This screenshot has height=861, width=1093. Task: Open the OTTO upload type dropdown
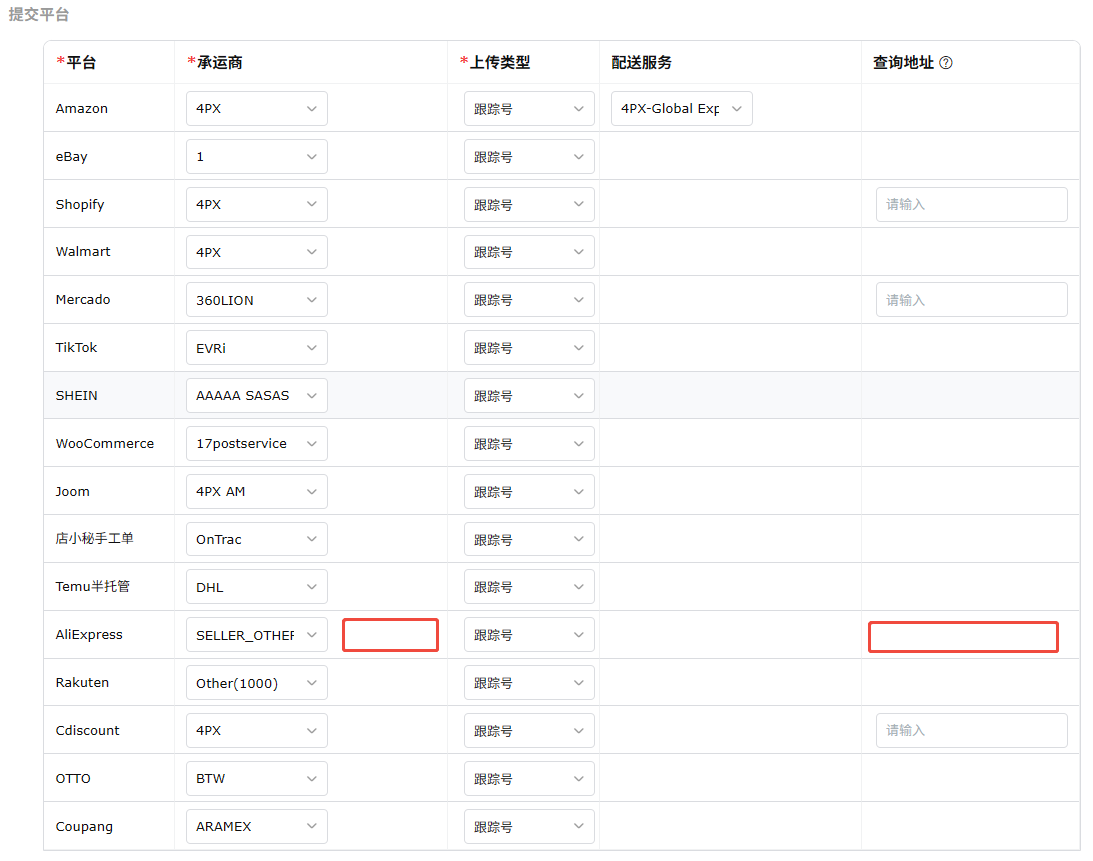coord(529,779)
